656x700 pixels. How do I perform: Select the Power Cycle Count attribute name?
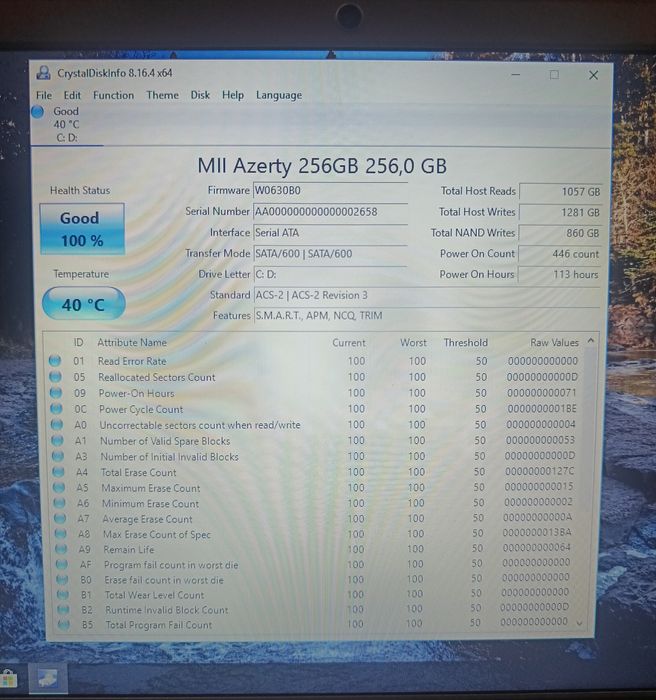(x=141, y=409)
